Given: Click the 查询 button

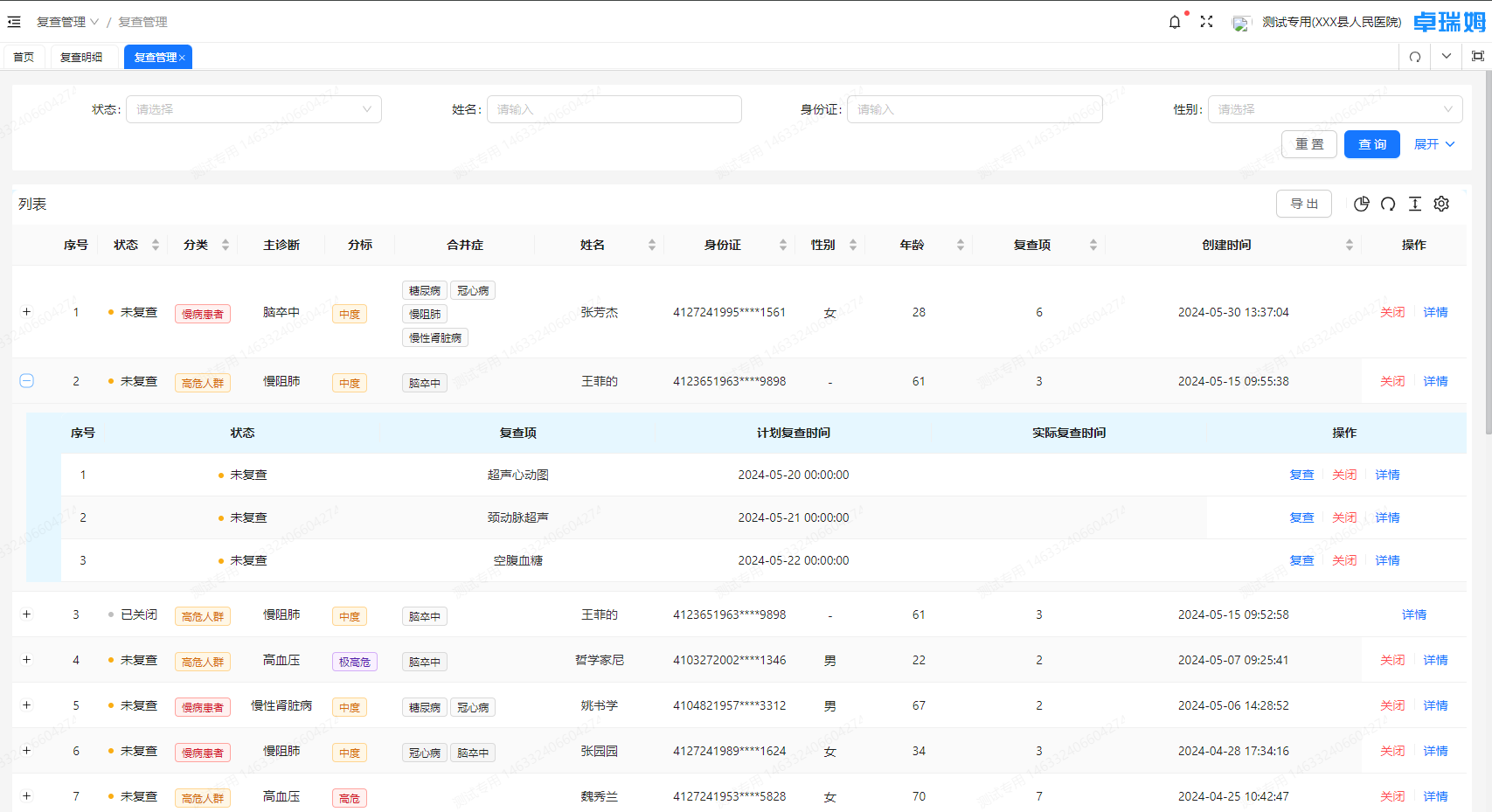Looking at the screenshot, I should pyautogui.click(x=1371, y=144).
